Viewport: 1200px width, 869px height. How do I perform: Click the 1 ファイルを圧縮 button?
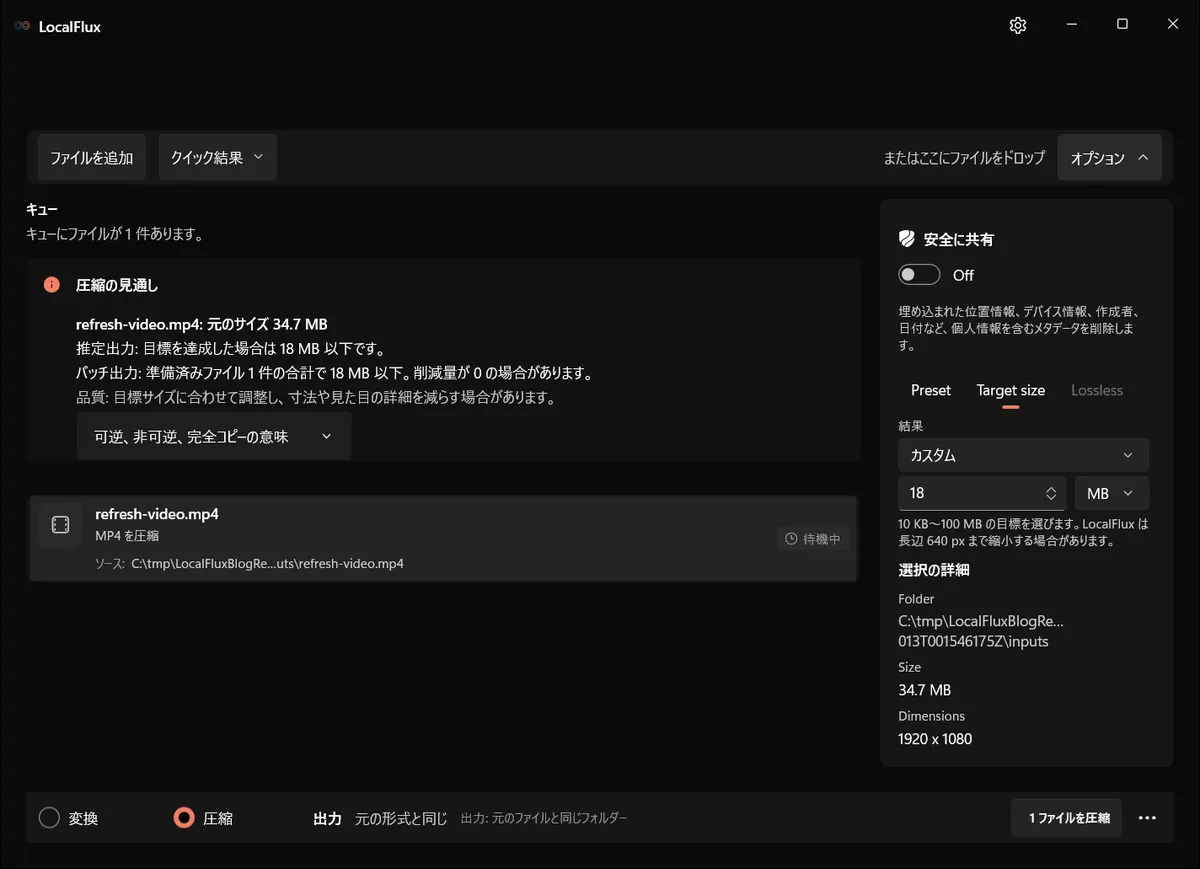tap(1066, 818)
